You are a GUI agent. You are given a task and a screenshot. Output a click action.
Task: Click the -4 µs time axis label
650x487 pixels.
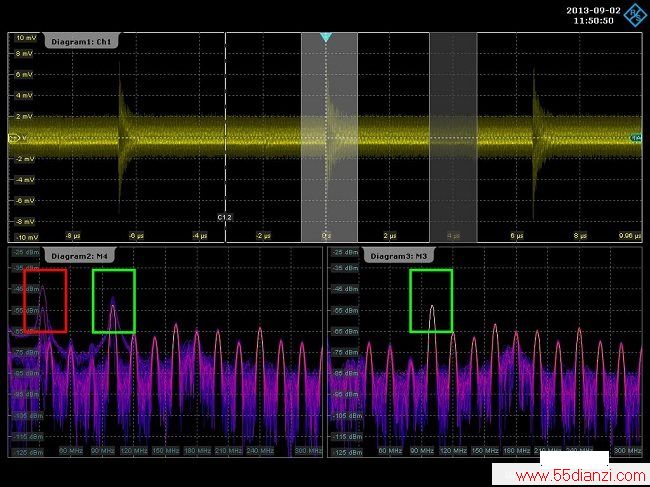pos(200,236)
